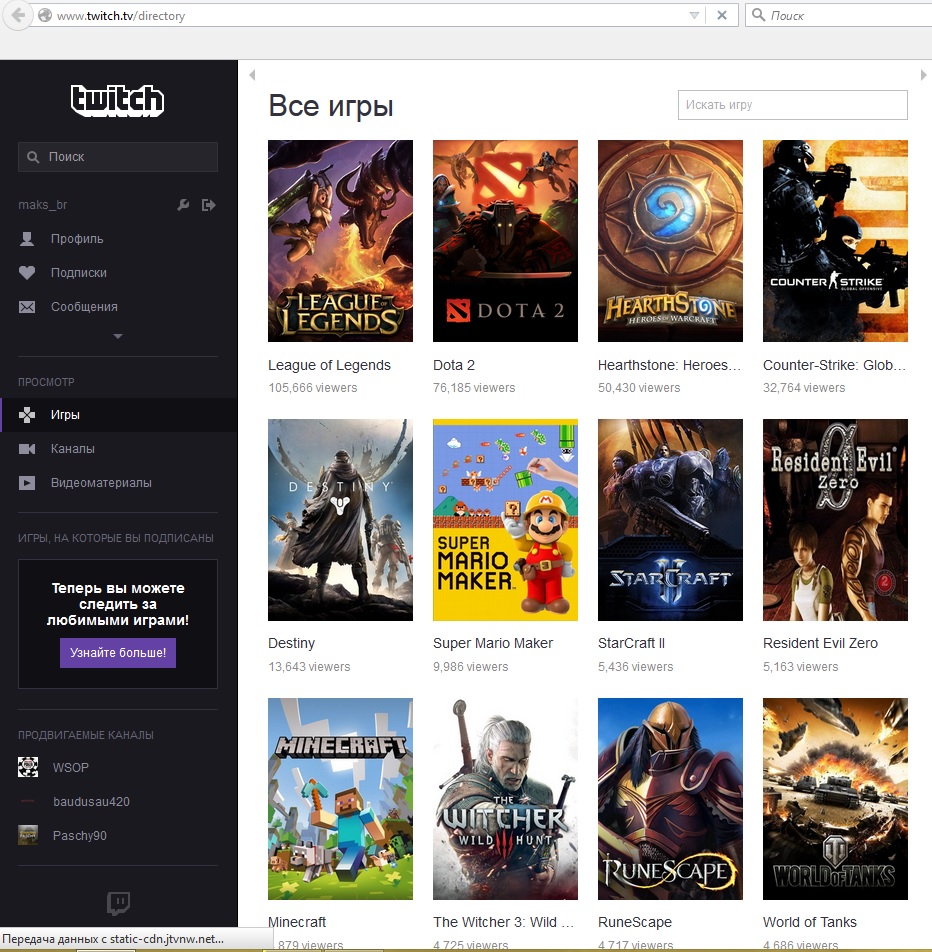932x952 pixels.
Task: Focus the sidebar Поиск search field
Action: [118, 157]
